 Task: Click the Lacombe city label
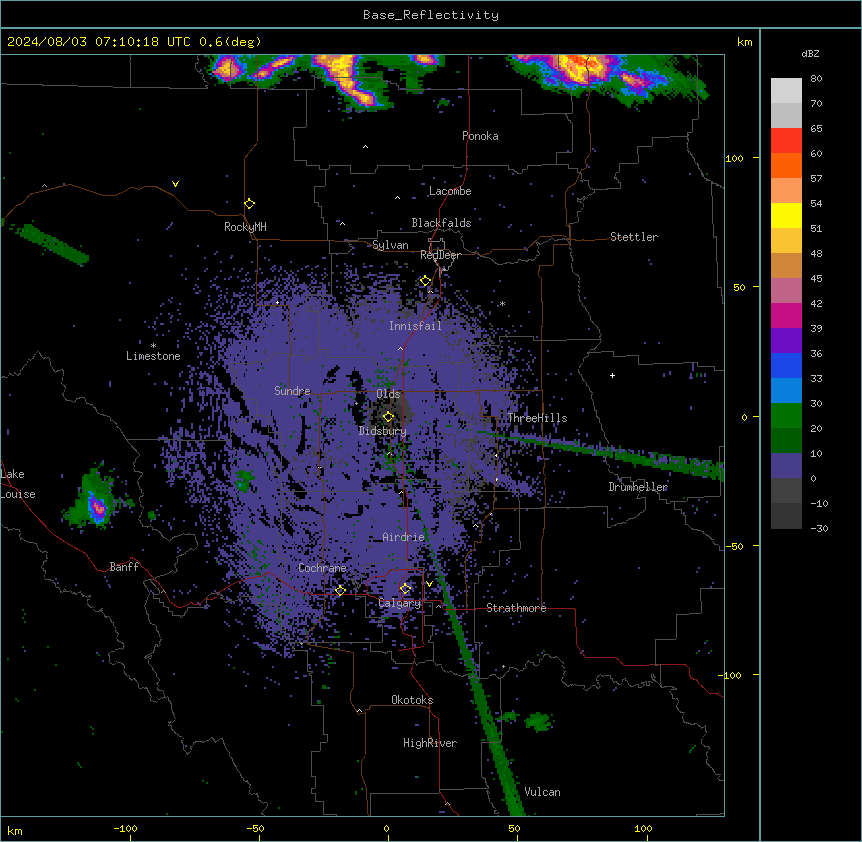pyautogui.click(x=450, y=191)
